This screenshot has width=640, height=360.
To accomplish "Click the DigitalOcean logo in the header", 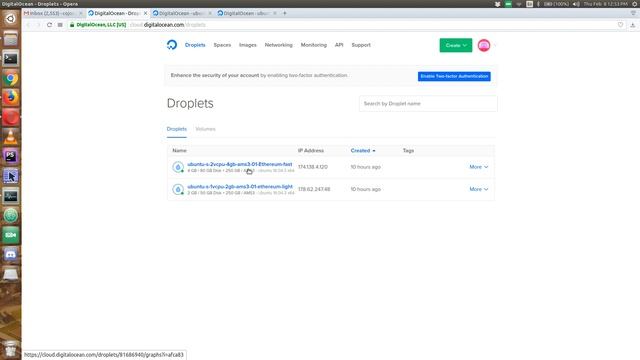I will (x=172, y=45).
